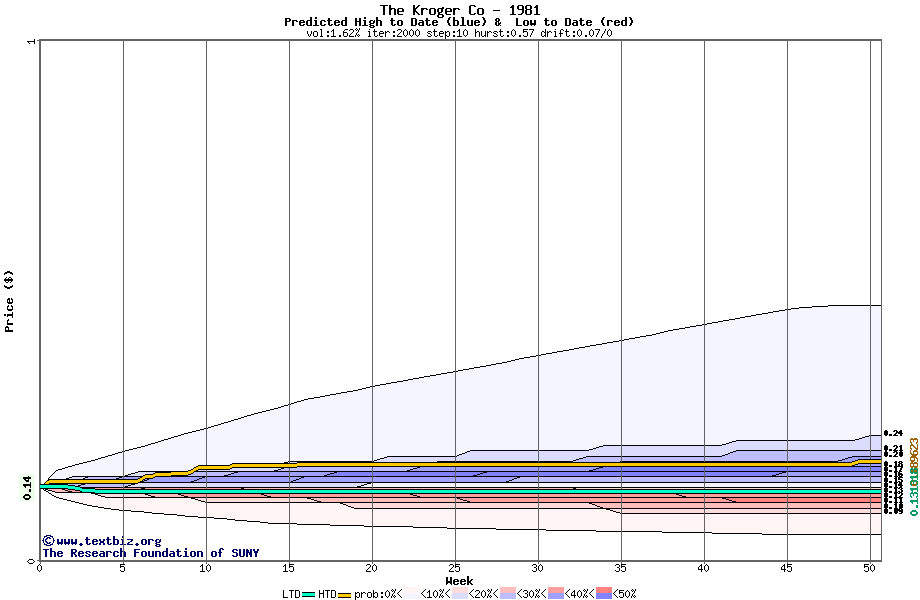Click the cyan LTD line at week 50
920x600 pixels.
[870, 491]
